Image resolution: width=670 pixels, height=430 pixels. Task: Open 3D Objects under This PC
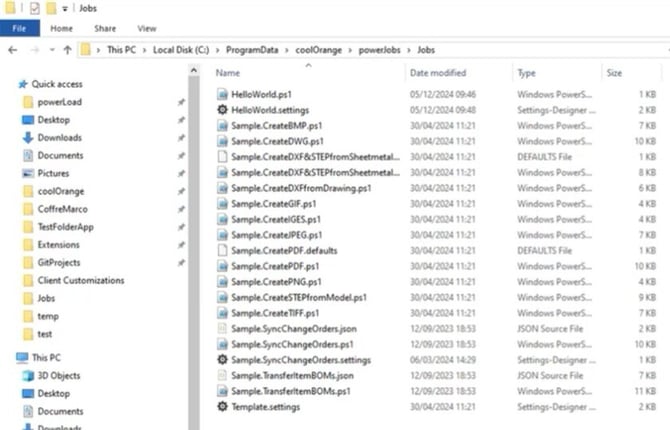click(x=59, y=376)
